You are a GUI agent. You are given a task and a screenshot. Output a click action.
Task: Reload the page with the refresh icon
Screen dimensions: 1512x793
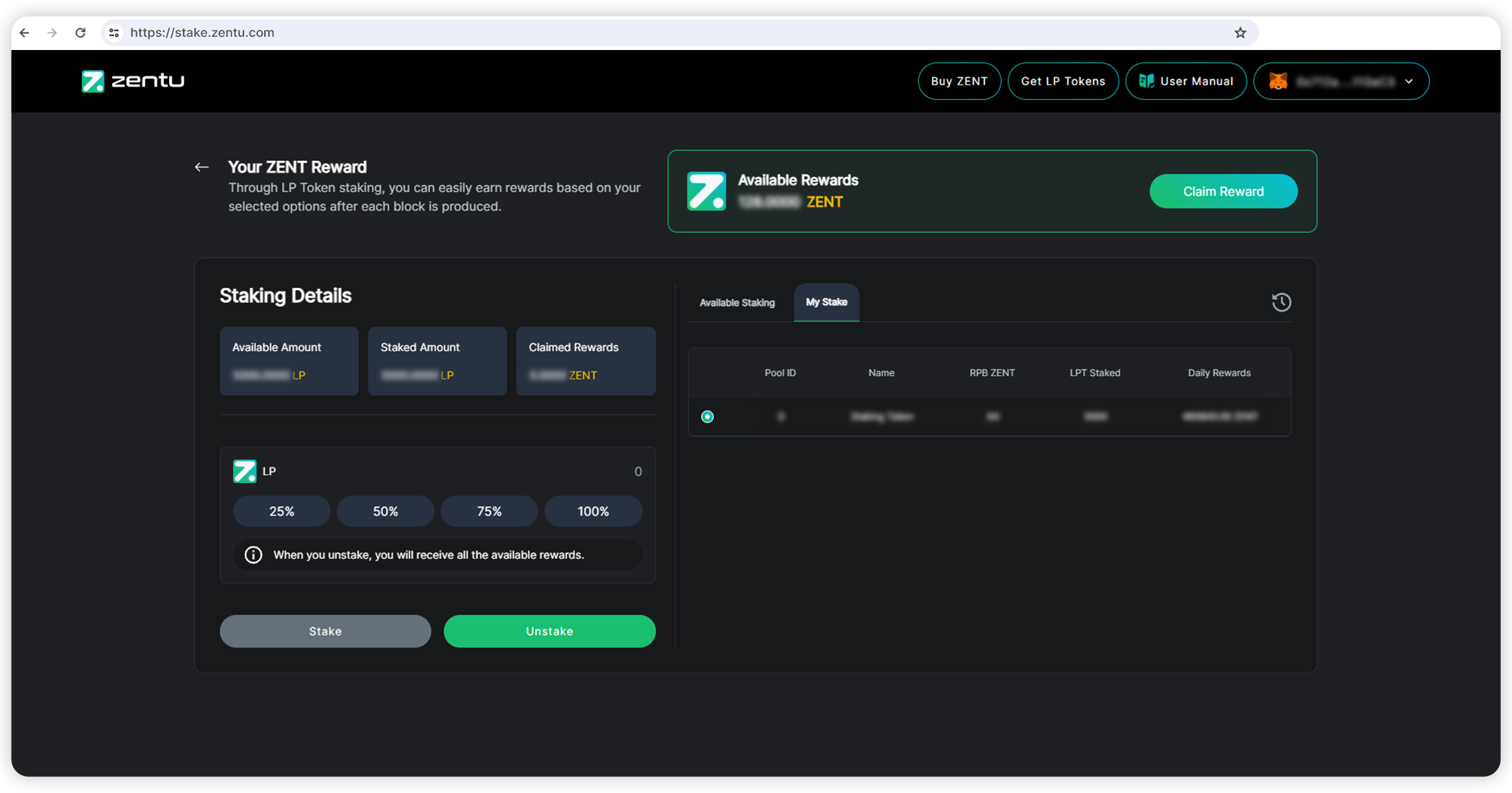pos(80,33)
